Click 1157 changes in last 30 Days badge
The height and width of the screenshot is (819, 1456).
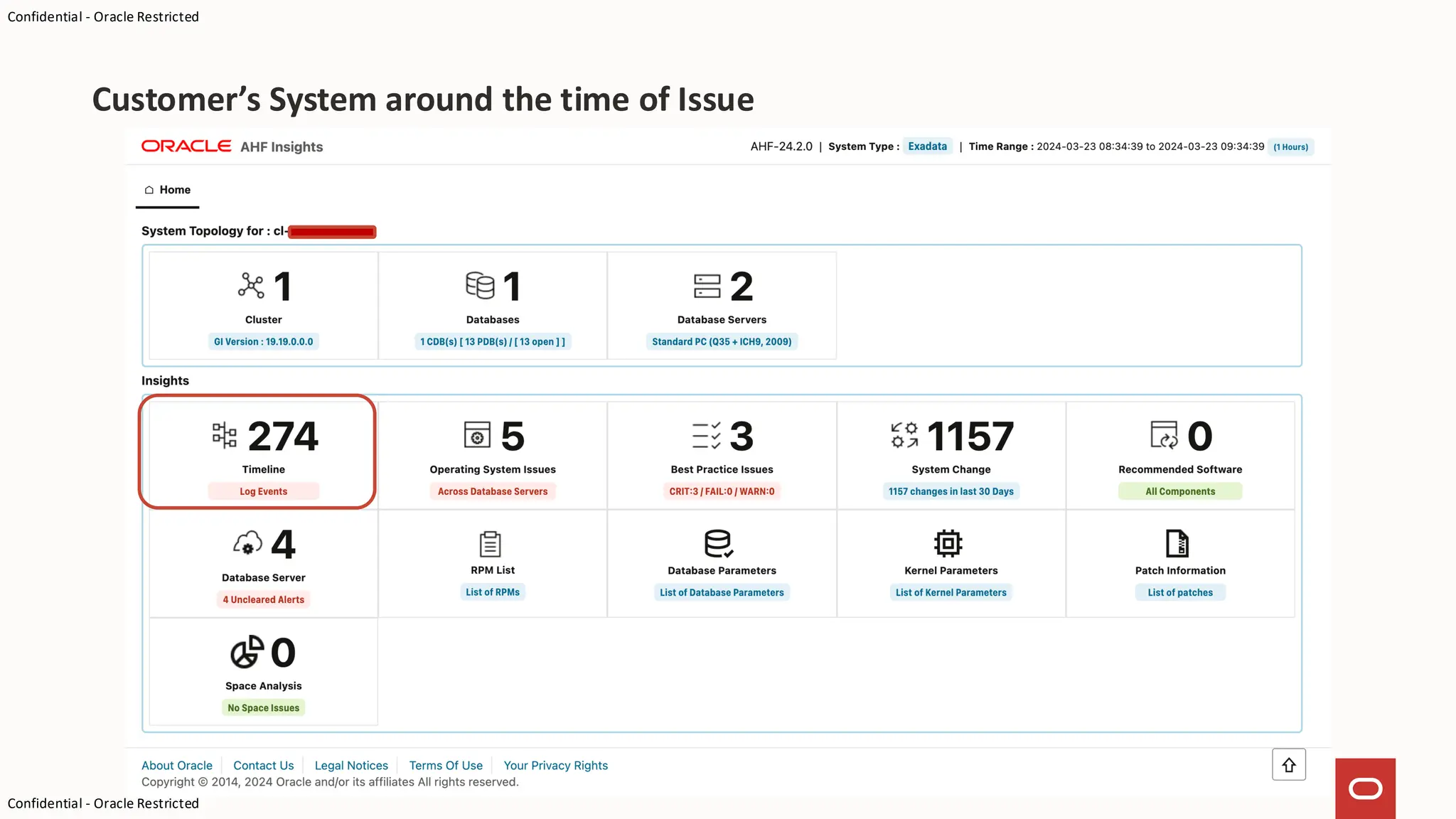tap(951, 491)
